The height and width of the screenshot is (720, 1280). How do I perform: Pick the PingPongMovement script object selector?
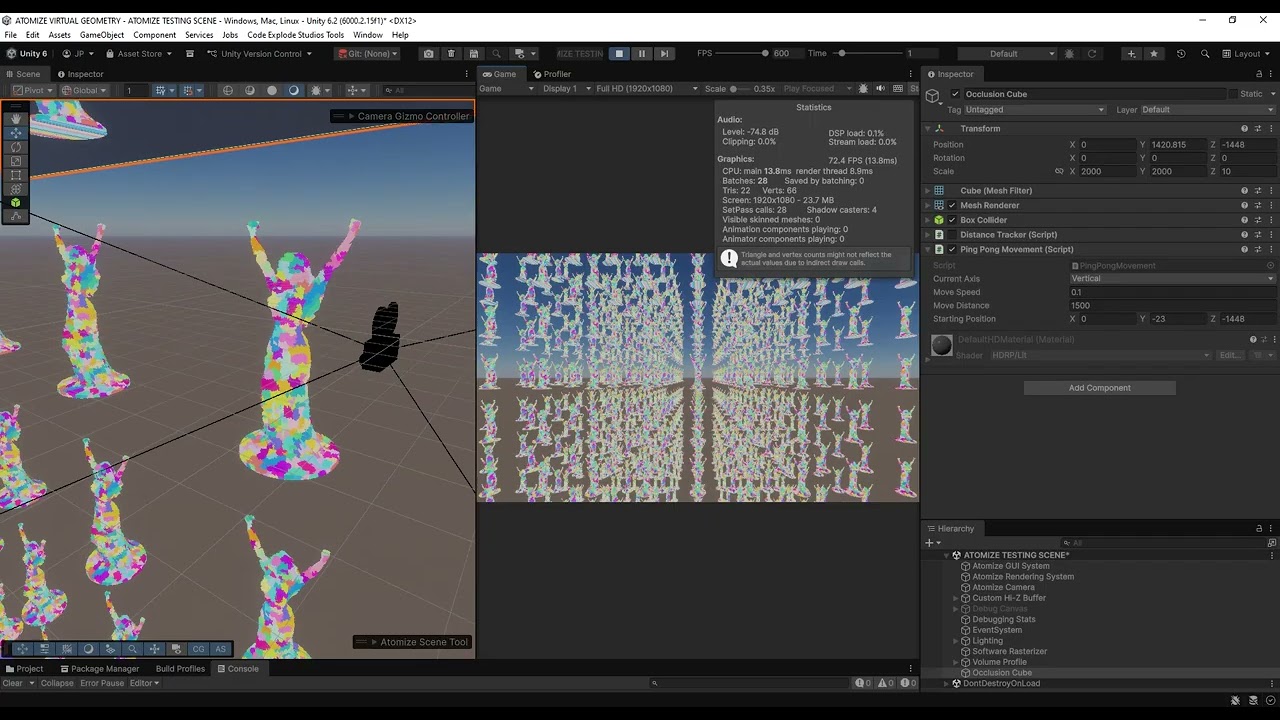pos(1271,266)
